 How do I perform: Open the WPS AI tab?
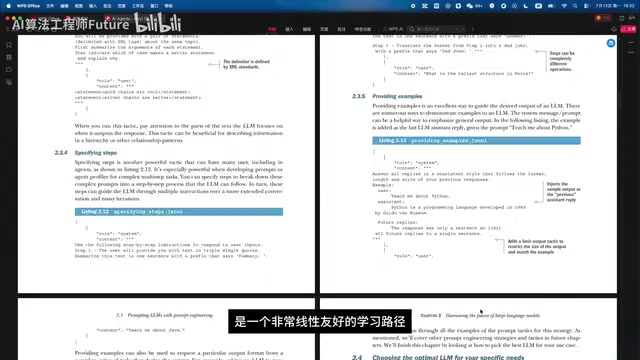tap(393, 29)
